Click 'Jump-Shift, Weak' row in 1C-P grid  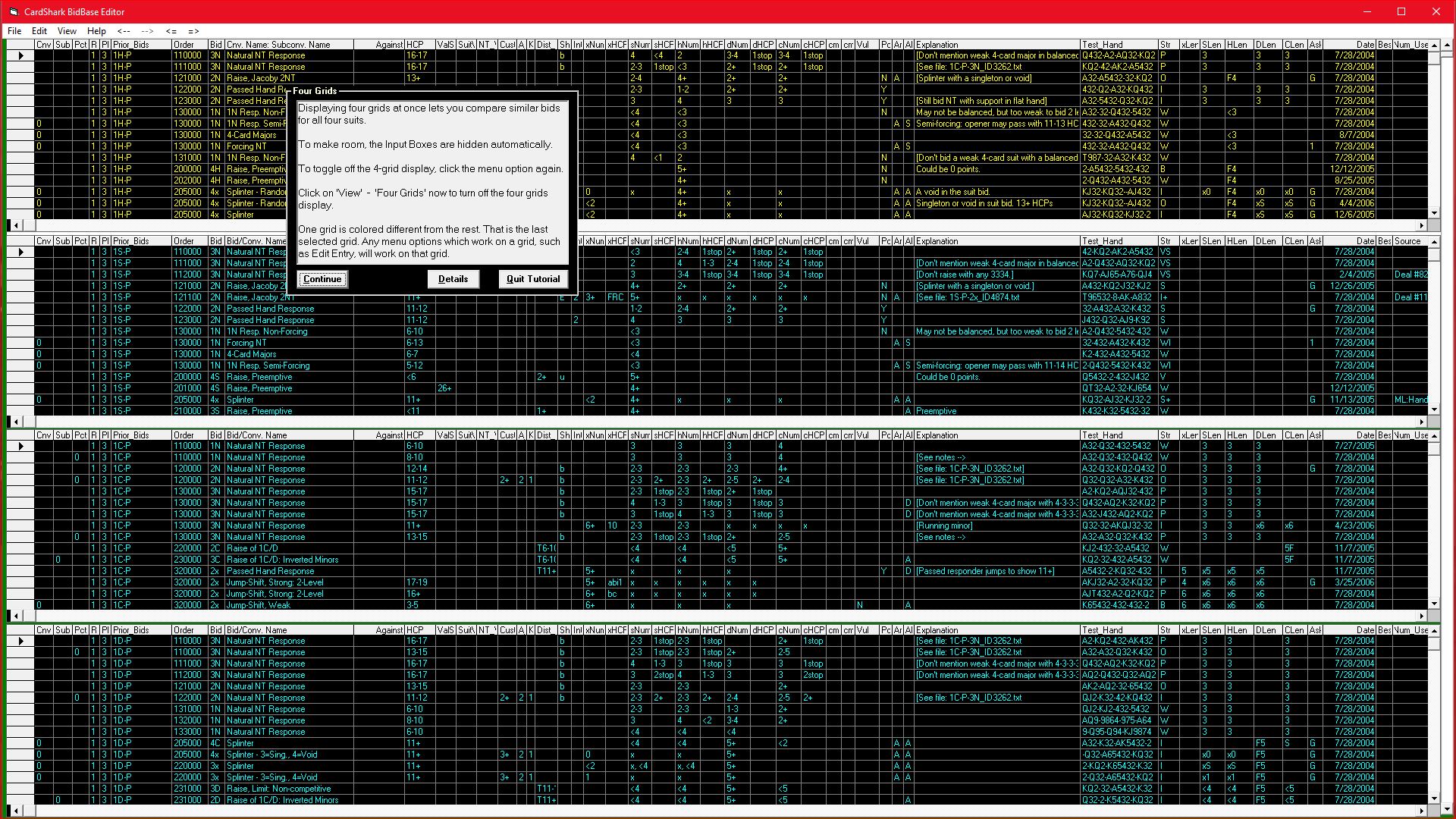tap(258, 605)
